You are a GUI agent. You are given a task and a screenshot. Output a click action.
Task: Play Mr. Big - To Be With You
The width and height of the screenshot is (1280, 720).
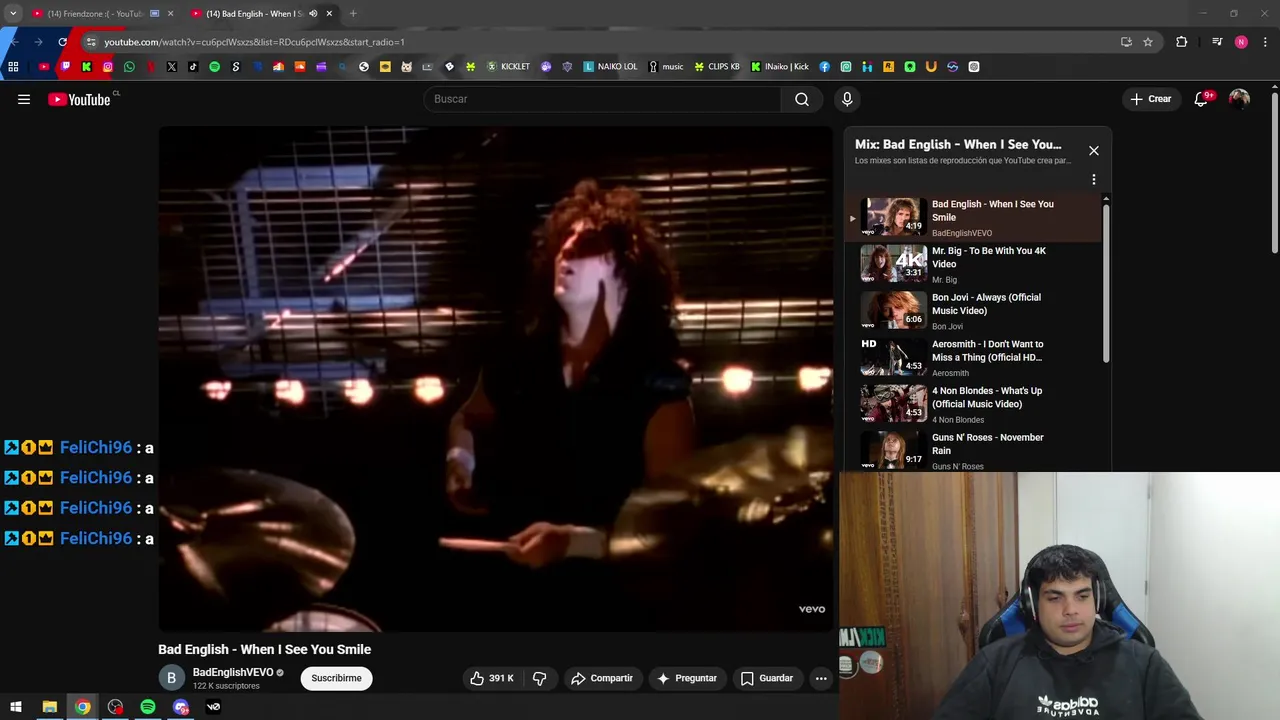(x=975, y=264)
